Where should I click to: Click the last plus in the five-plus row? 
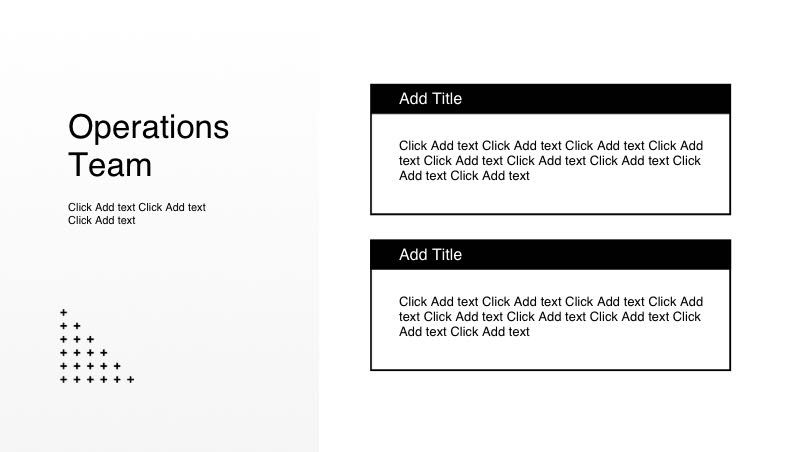tap(117, 366)
